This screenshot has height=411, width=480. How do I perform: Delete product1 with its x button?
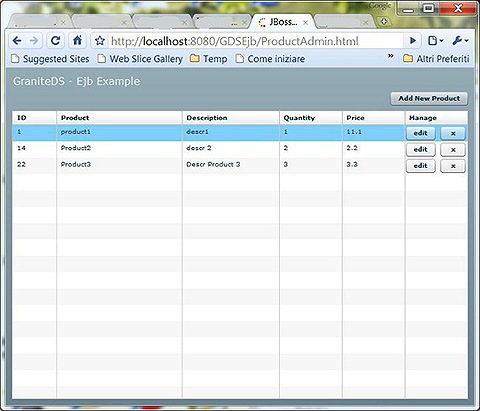pos(453,133)
